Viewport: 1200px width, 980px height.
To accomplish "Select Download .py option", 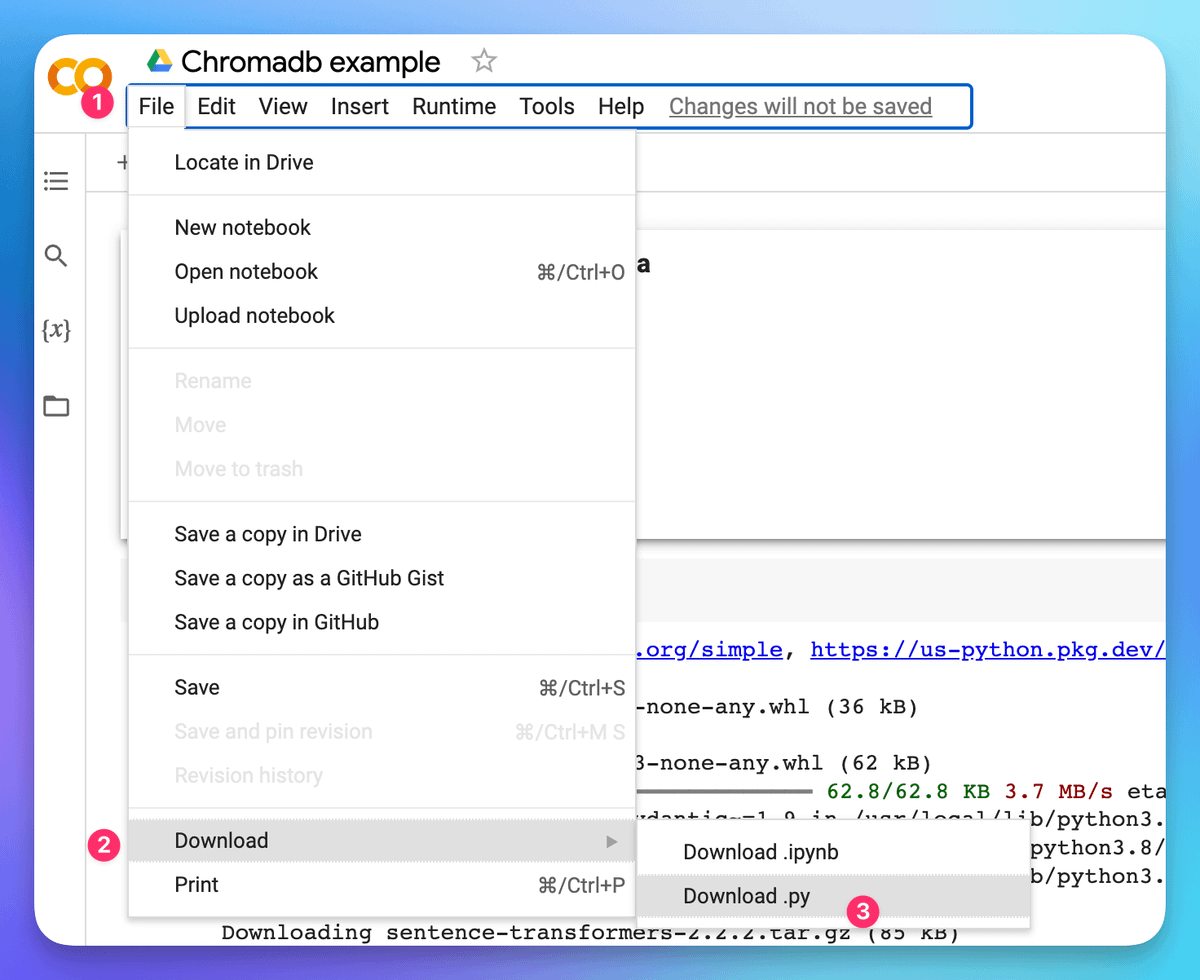I will click(x=746, y=896).
